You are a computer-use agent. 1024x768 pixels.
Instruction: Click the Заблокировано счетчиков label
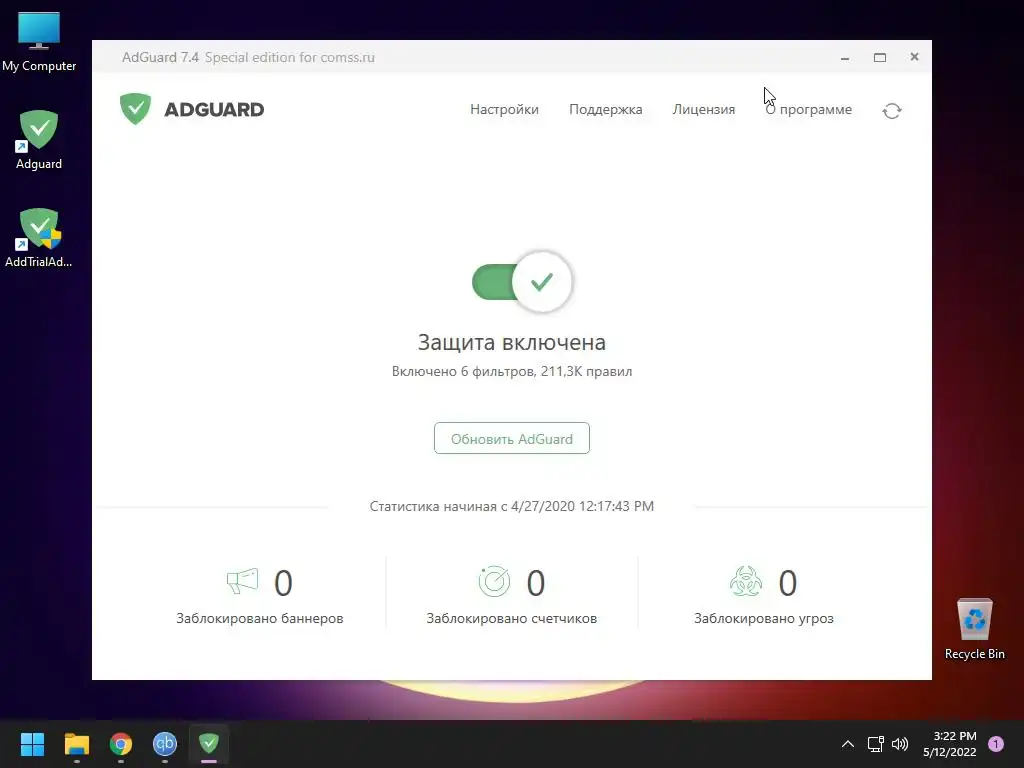pos(511,618)
